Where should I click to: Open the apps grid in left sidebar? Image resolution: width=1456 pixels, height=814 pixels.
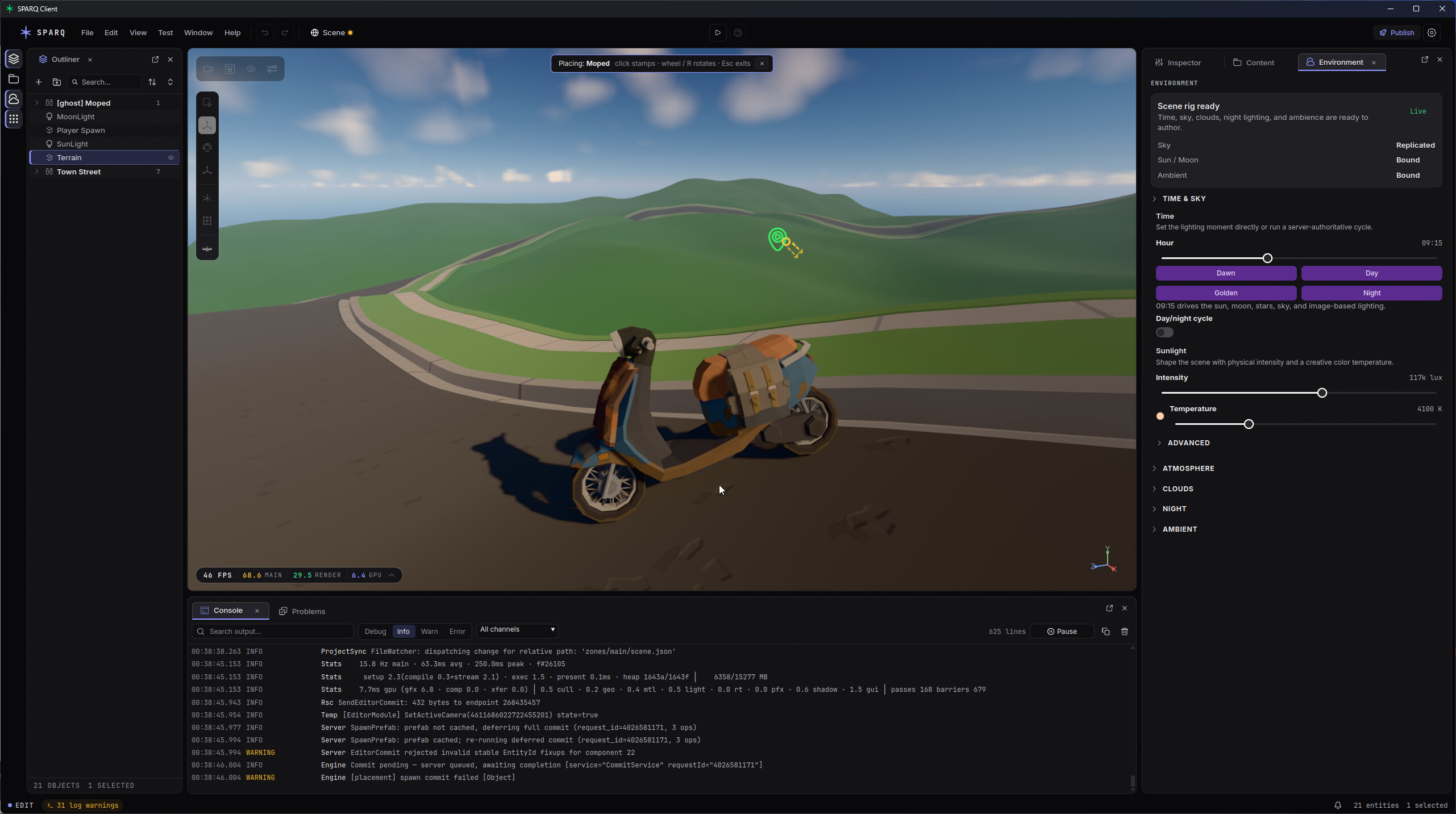tap(14, 119)
